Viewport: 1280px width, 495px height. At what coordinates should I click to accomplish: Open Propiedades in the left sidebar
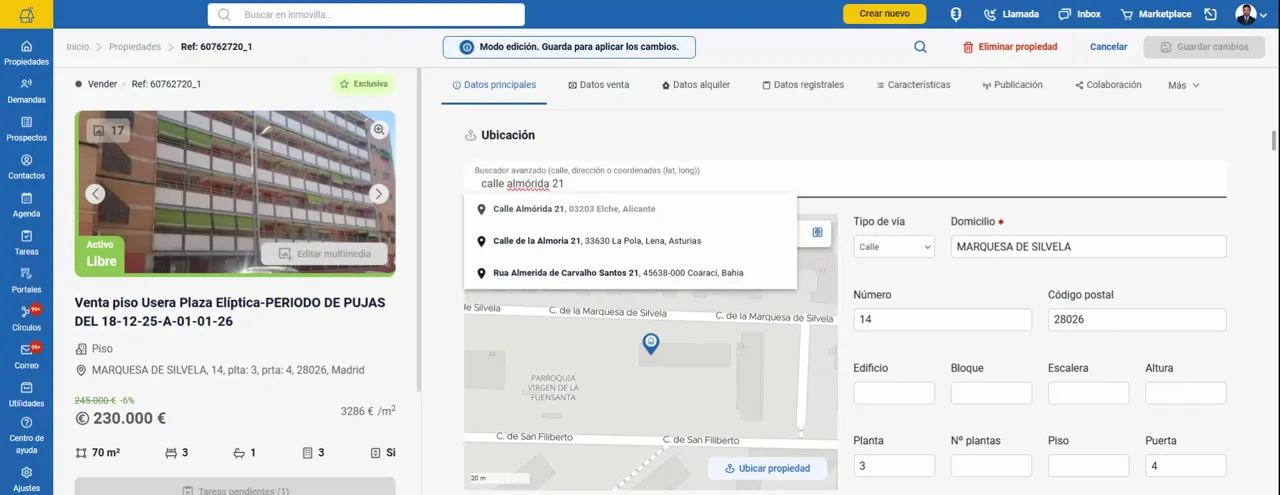pos(26,53)
